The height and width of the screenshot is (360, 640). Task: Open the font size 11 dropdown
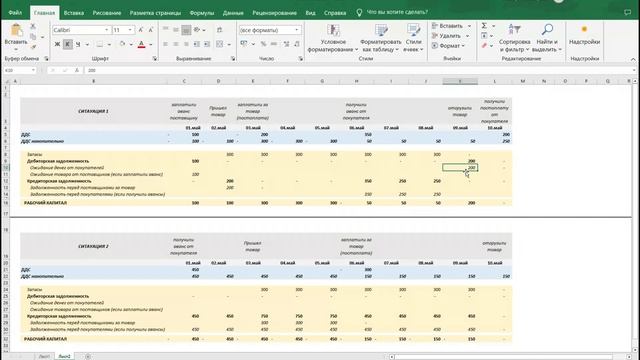tap(130, 30)
